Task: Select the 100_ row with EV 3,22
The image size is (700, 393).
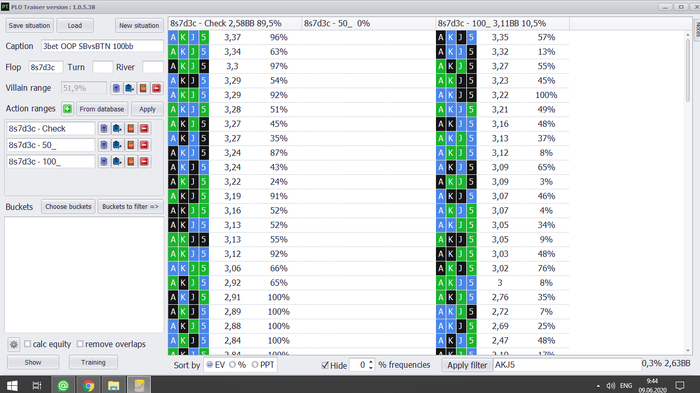Action: [502, 95]
